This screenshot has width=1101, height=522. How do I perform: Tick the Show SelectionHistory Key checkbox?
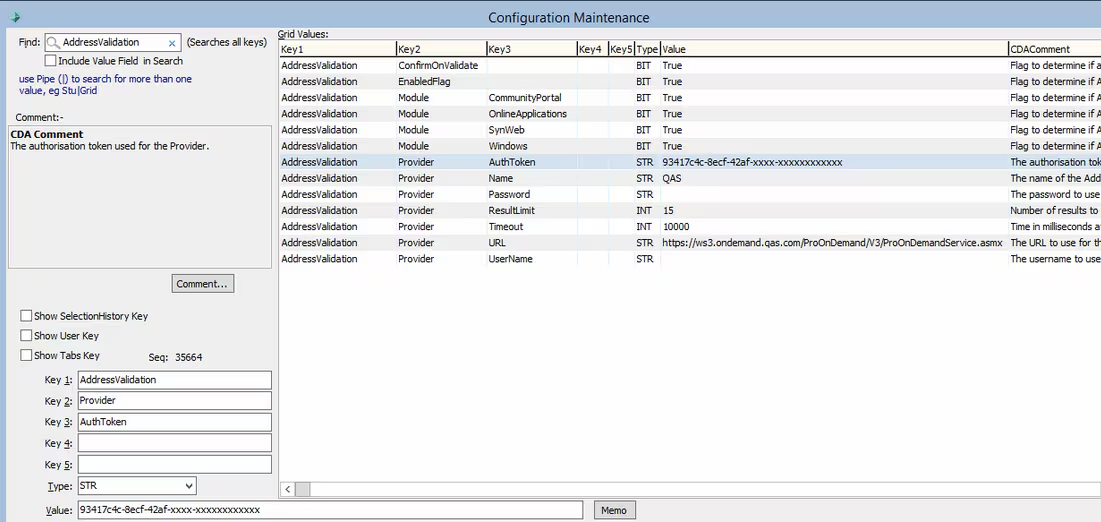[x=26, y=316]
